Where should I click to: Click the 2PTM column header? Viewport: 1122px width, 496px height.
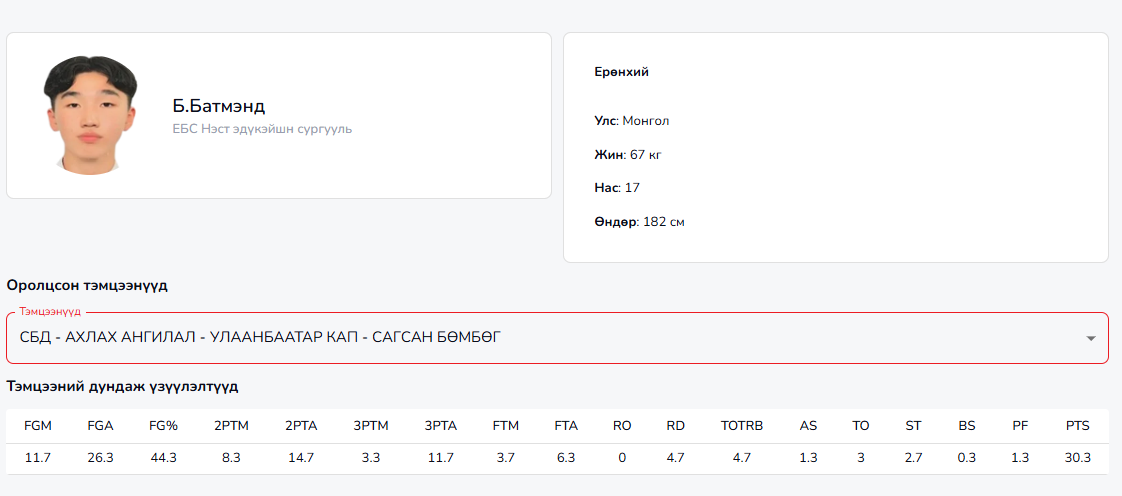click(231, 426)
